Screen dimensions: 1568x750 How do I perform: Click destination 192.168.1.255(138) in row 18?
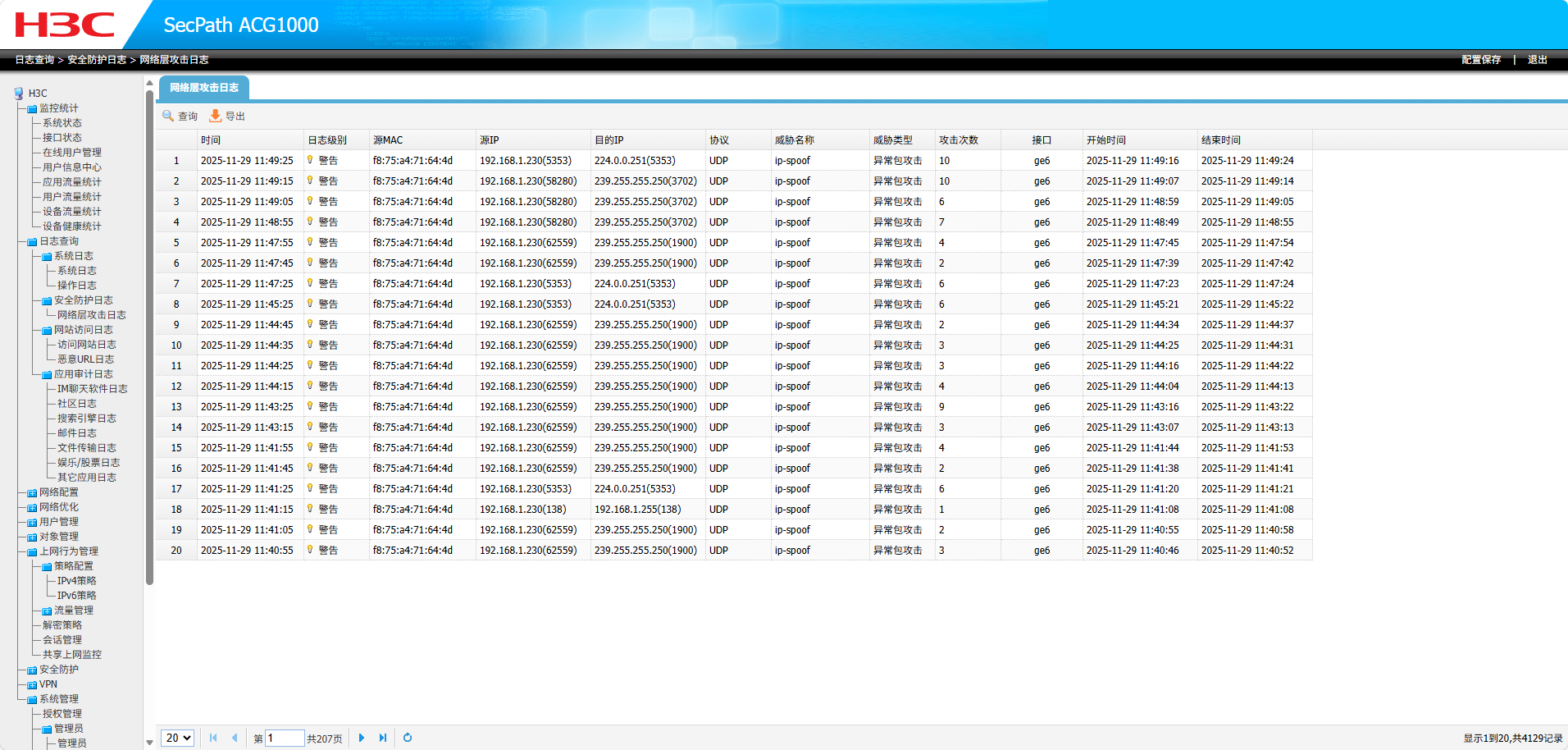(x=638, y=509)
